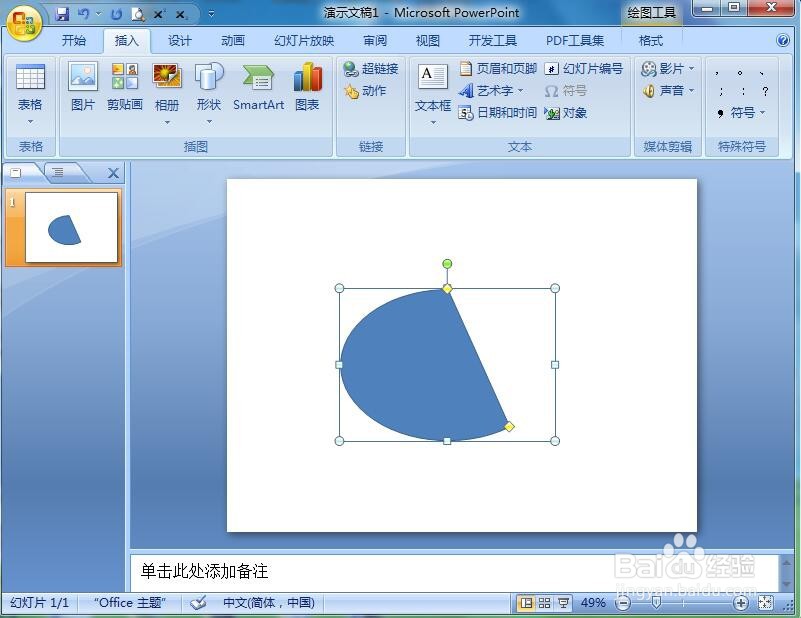
Task: Expand the 文本框 dropdown arrow
Action: (433, 123)
